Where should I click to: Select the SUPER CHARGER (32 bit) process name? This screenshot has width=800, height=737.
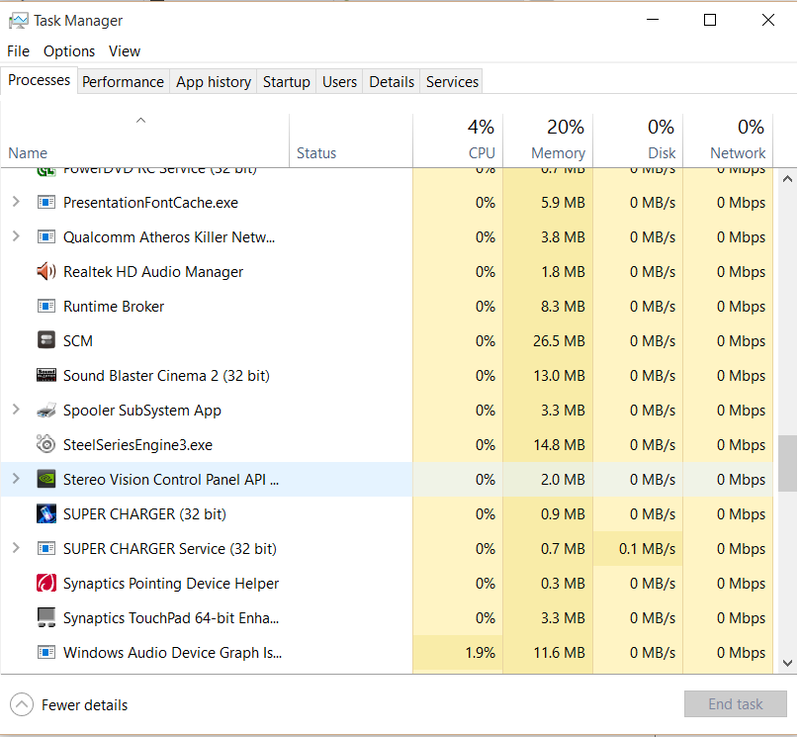144,514
